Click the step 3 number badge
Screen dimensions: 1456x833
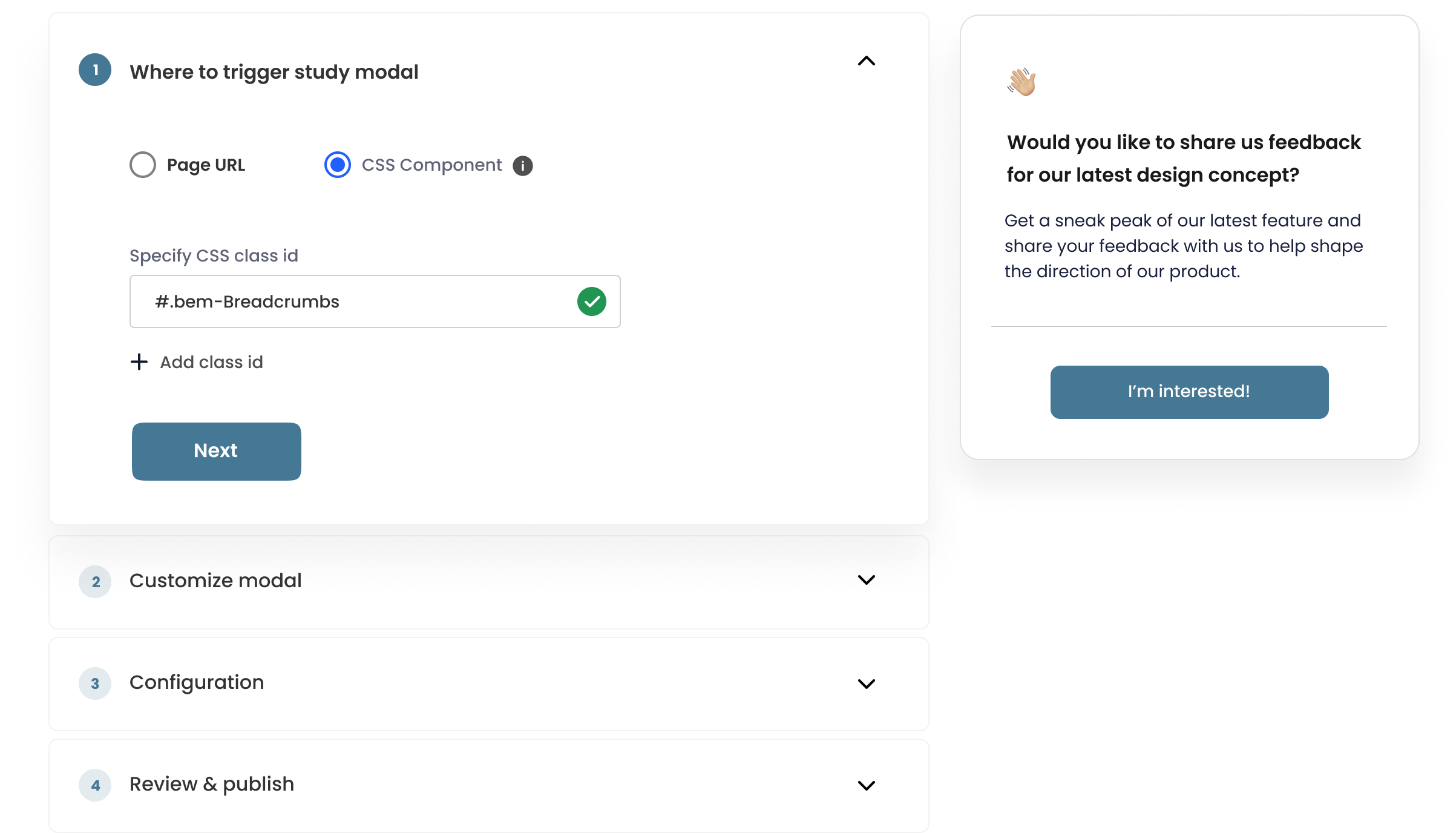pos(95,683)
